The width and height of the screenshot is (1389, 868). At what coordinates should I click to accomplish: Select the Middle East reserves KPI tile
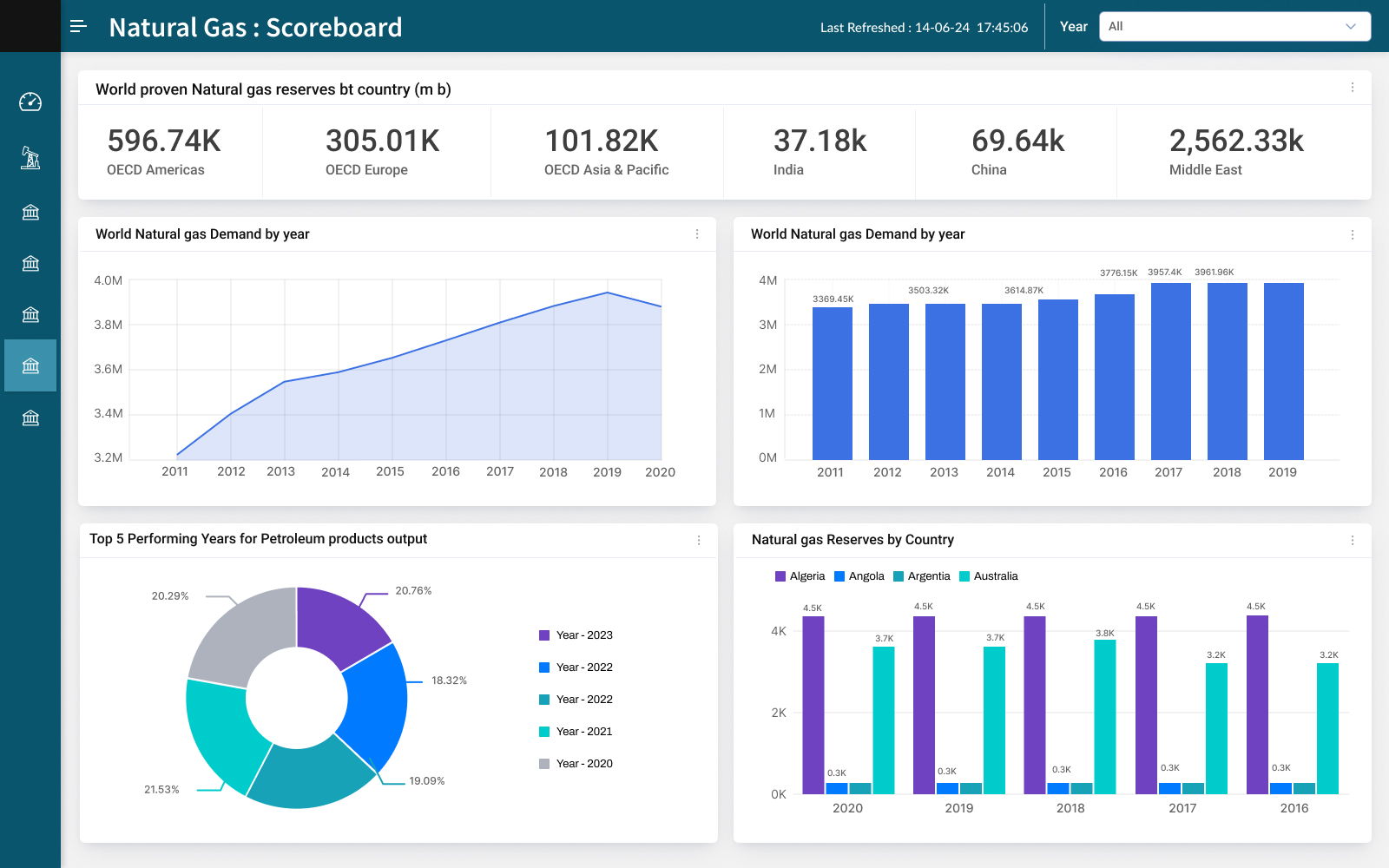(x=1236, y=152)
